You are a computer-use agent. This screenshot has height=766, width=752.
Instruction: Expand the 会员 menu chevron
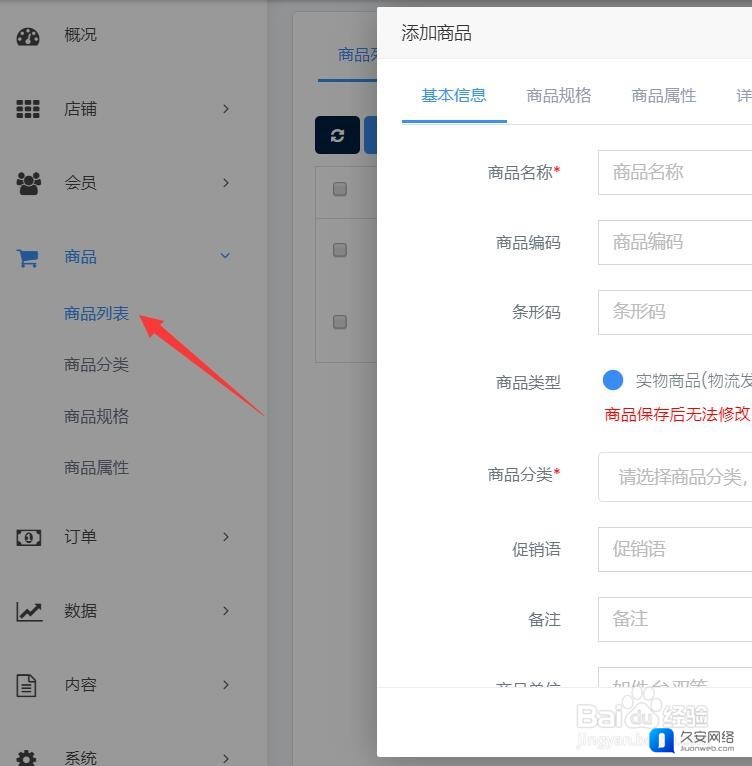click(225, 183)
